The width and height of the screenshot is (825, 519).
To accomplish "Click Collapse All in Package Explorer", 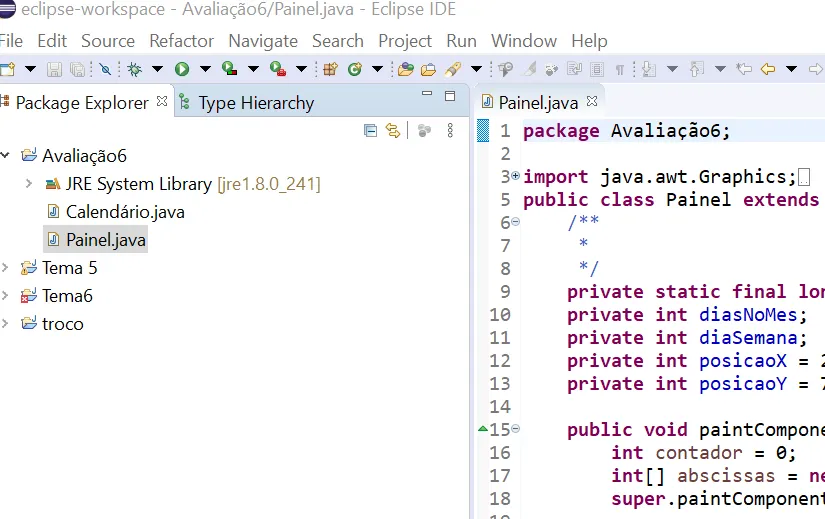I will point(371,130).
